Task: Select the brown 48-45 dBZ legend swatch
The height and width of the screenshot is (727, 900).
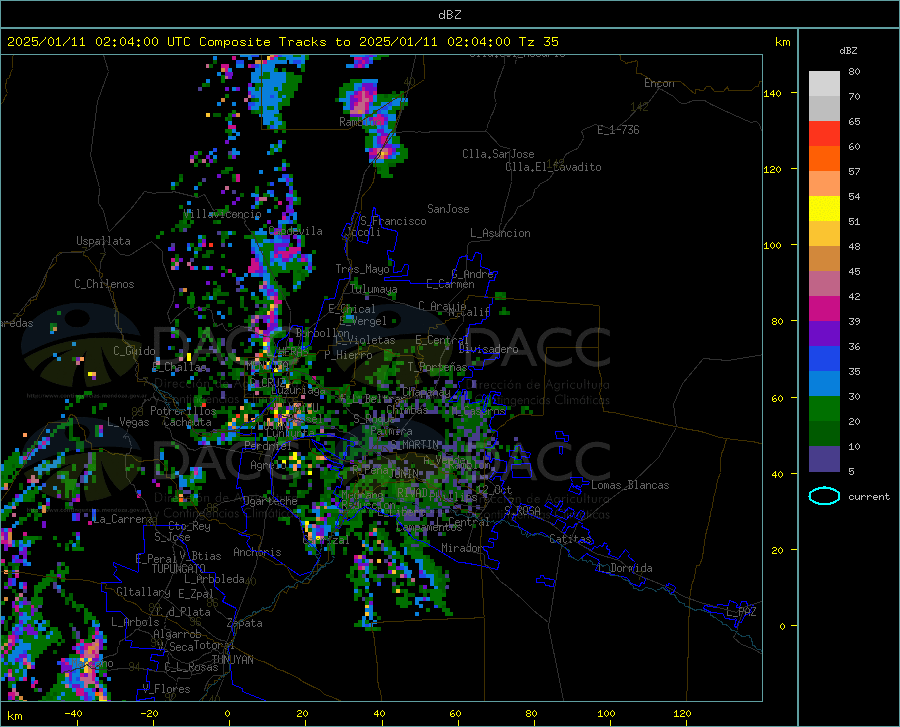Action: pyautogui.click(x=824, y=259)
